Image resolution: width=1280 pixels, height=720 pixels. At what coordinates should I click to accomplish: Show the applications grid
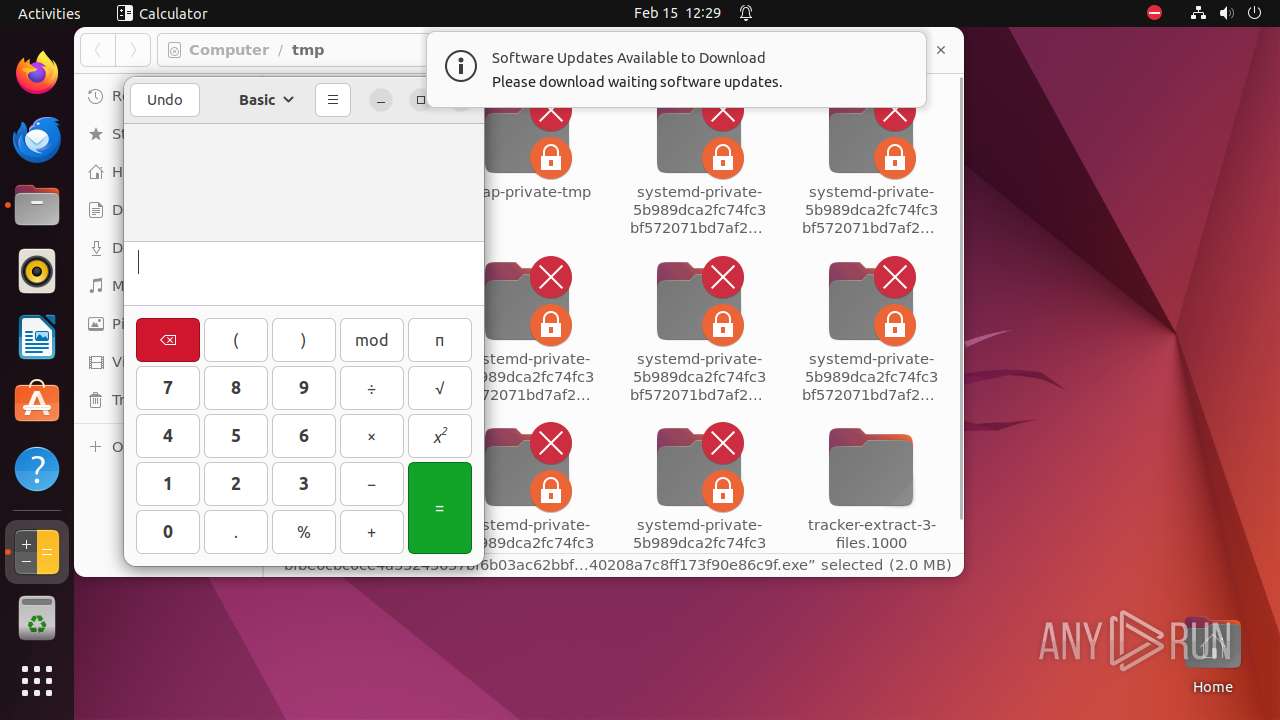click(x=37, y=681)
